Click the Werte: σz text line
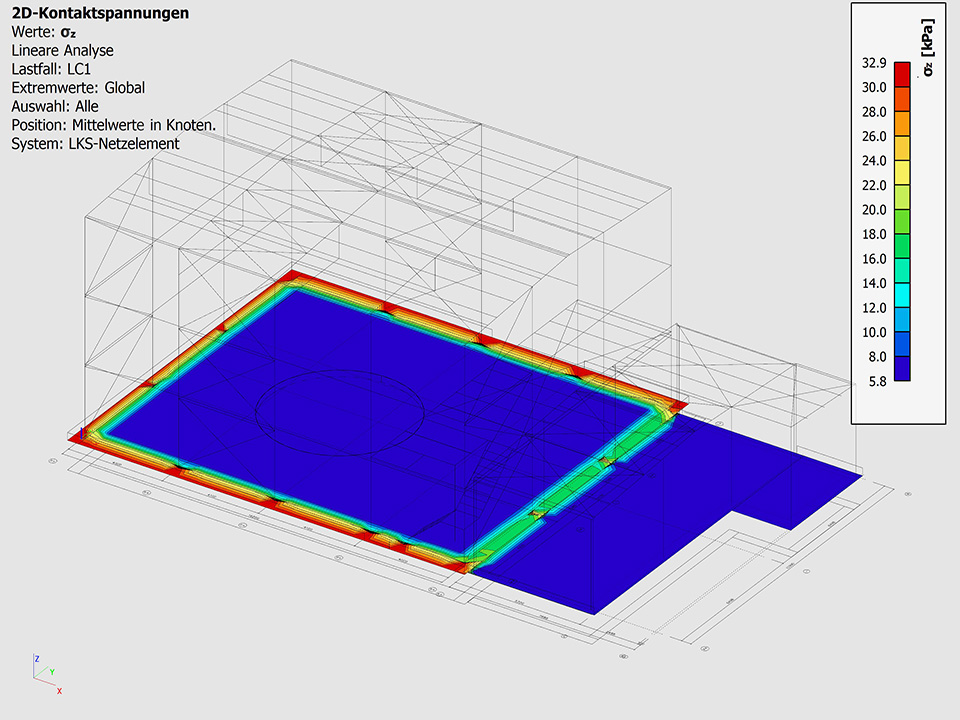960x720 pixels. 44,32
